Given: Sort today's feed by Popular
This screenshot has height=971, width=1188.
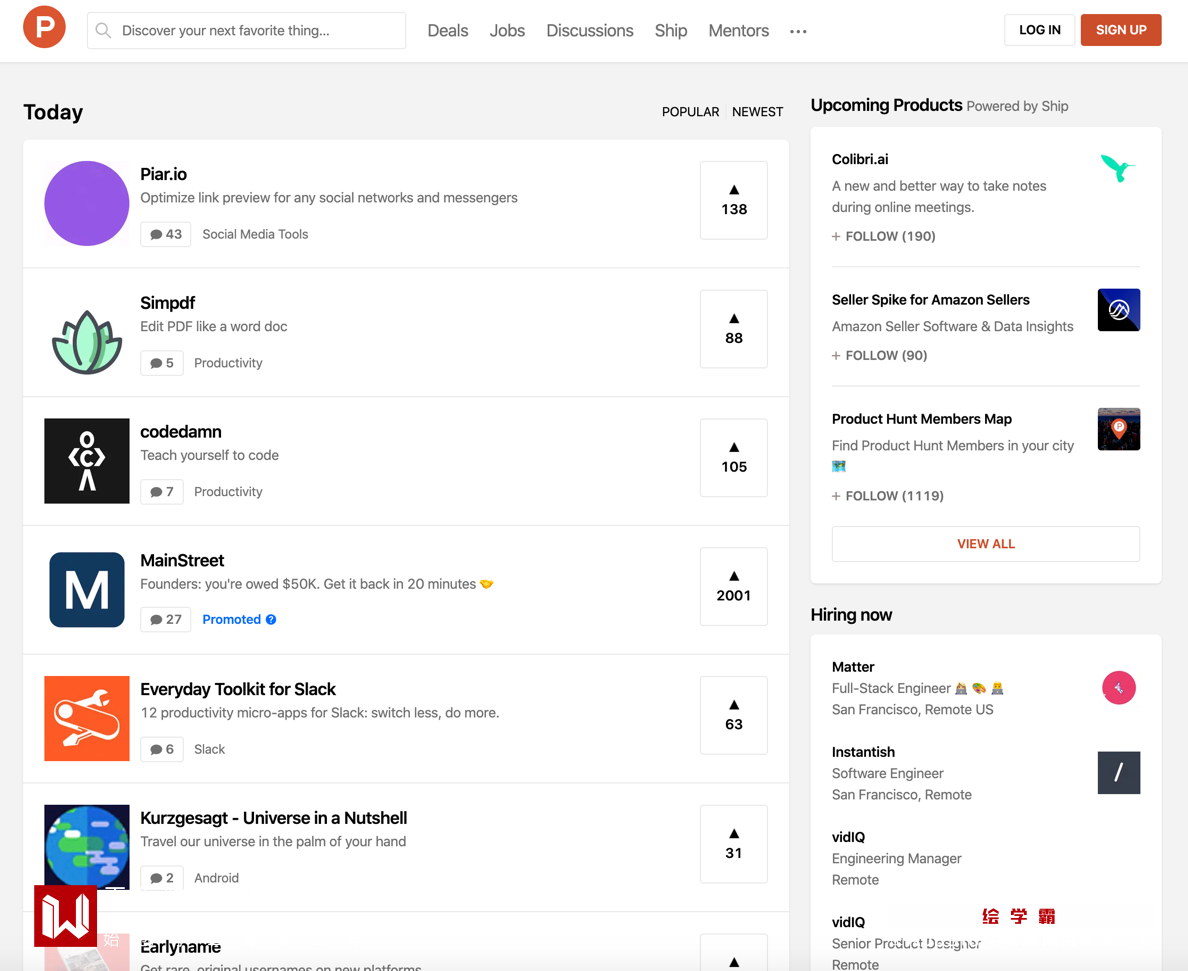Looking at the screenshot, I should point(690,112).
